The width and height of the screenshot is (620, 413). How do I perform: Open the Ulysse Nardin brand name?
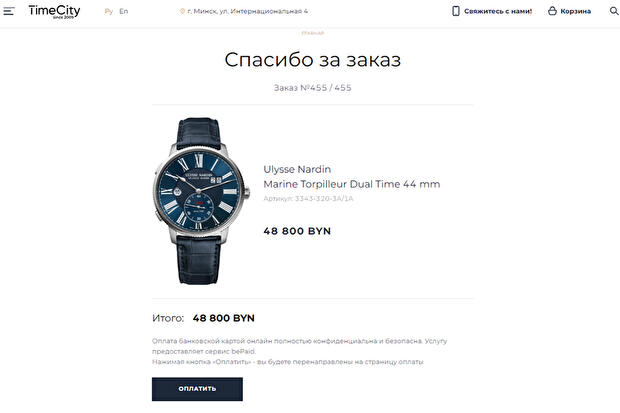(x=297, y=169)
